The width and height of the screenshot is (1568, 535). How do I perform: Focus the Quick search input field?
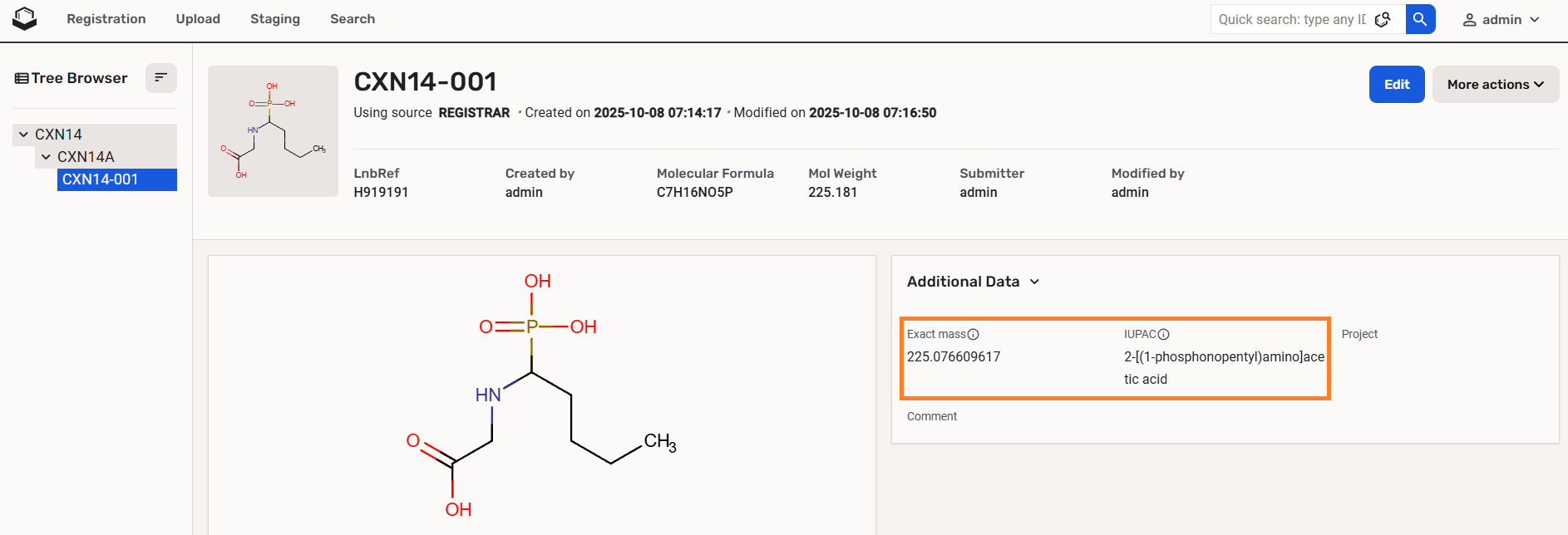[x=1291, y=19]
